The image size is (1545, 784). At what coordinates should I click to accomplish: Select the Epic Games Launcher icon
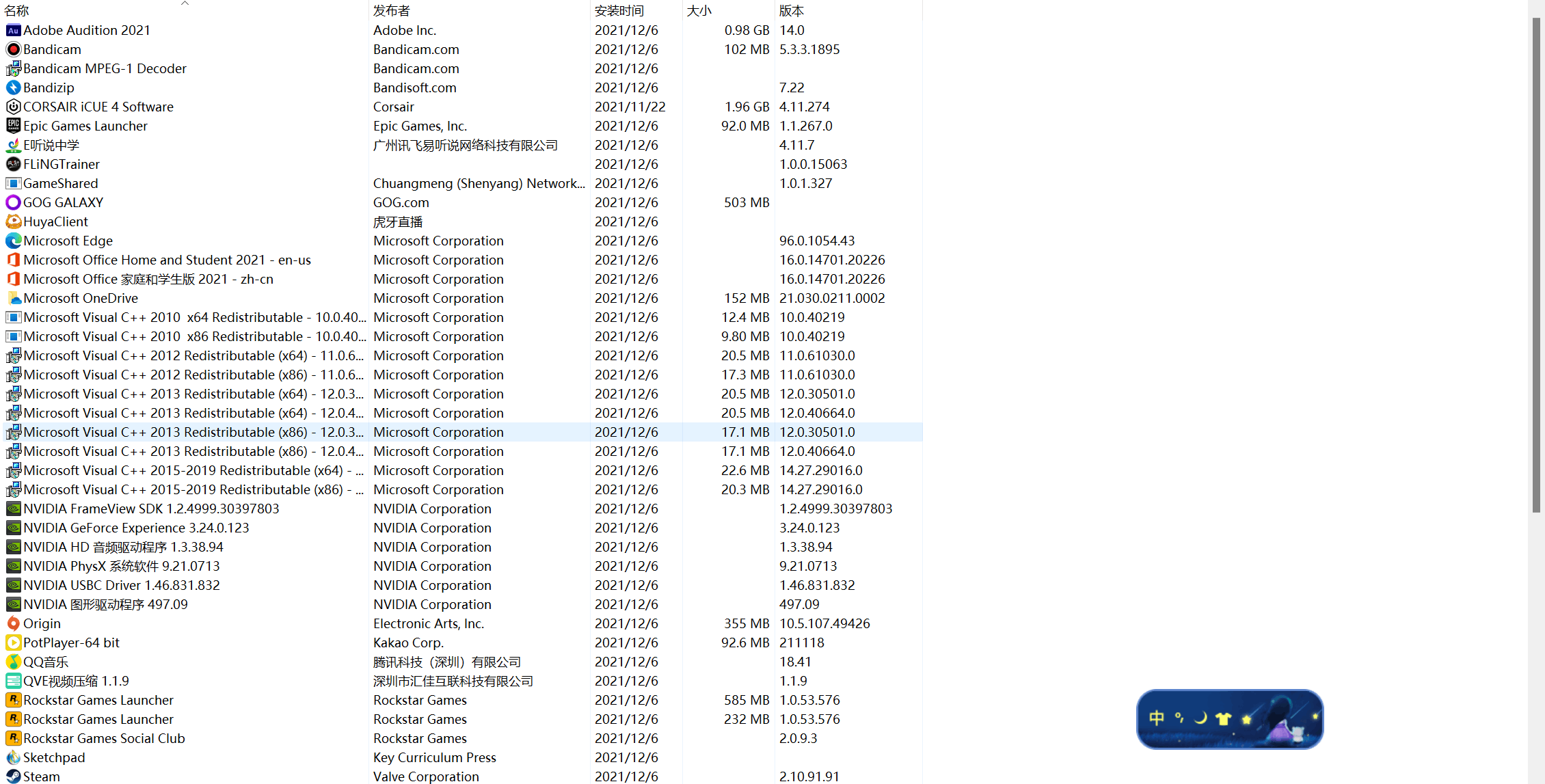pos(13,126)
